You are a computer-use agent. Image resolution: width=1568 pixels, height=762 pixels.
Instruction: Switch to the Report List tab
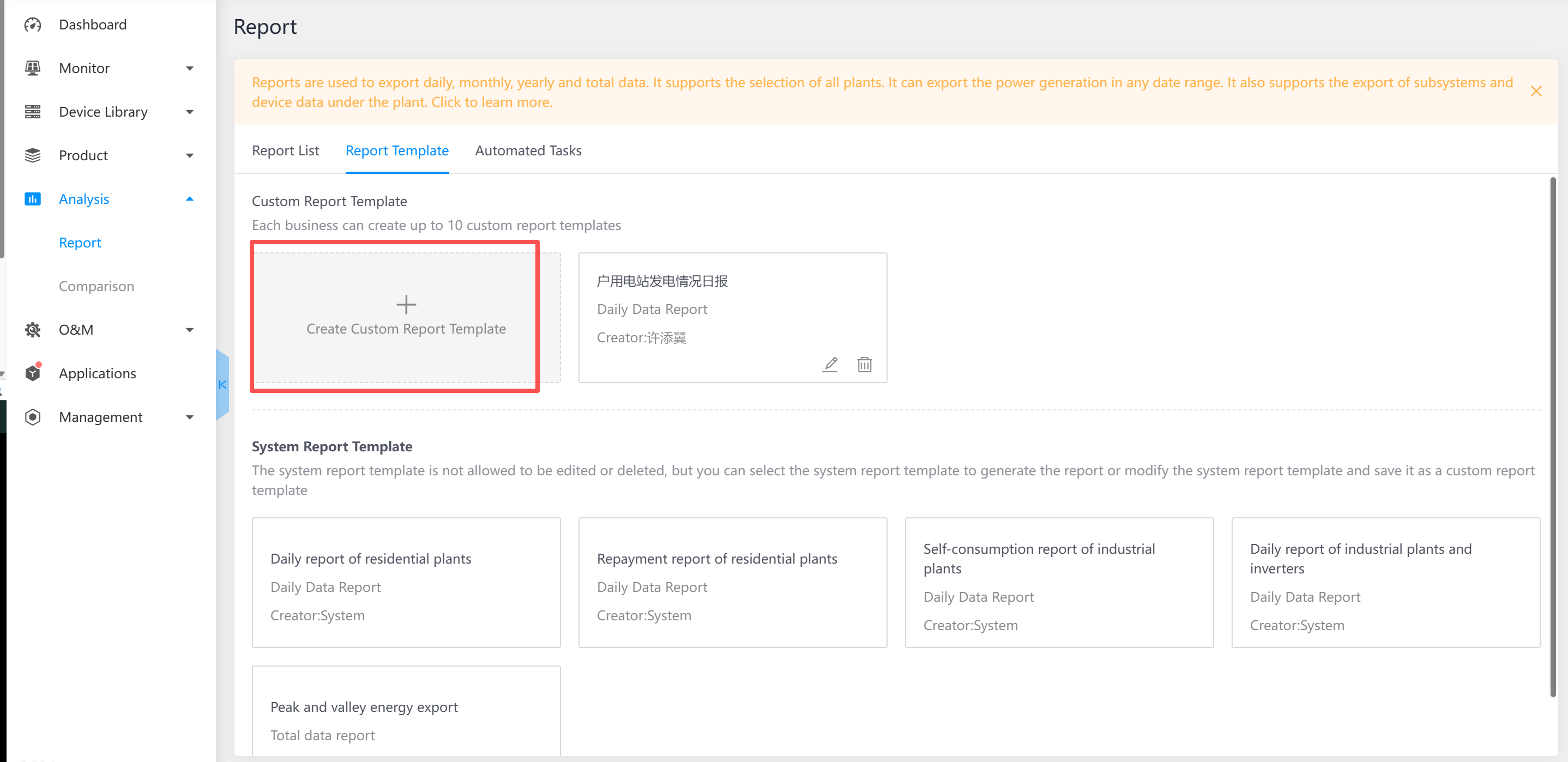coord(285,150)
